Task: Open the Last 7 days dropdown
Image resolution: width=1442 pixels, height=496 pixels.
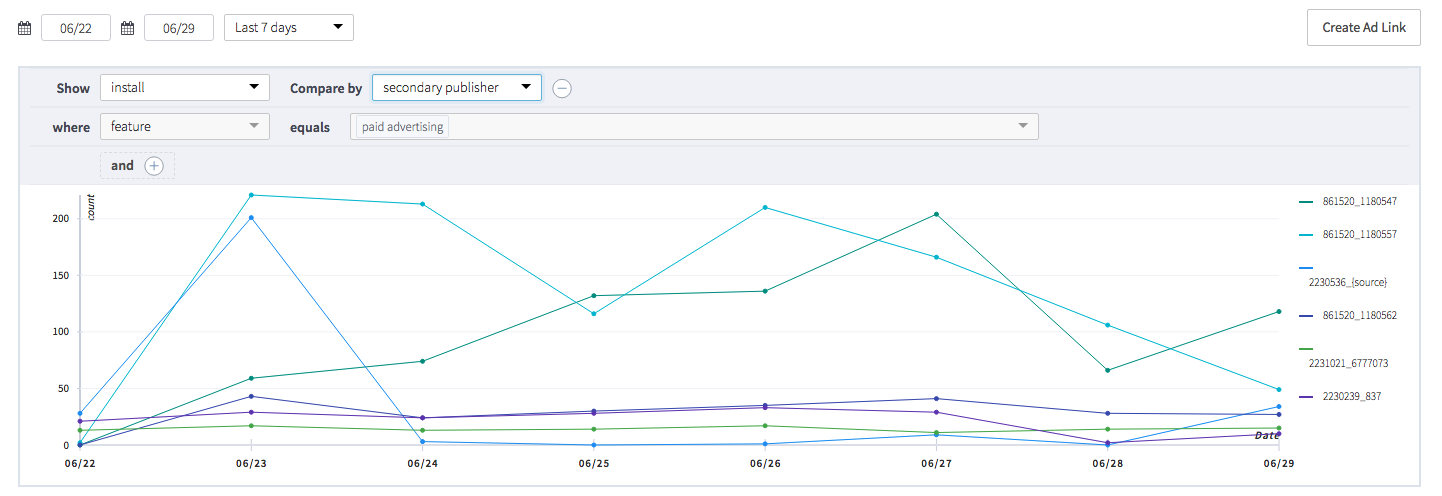Action: click(x=289, y=28)
